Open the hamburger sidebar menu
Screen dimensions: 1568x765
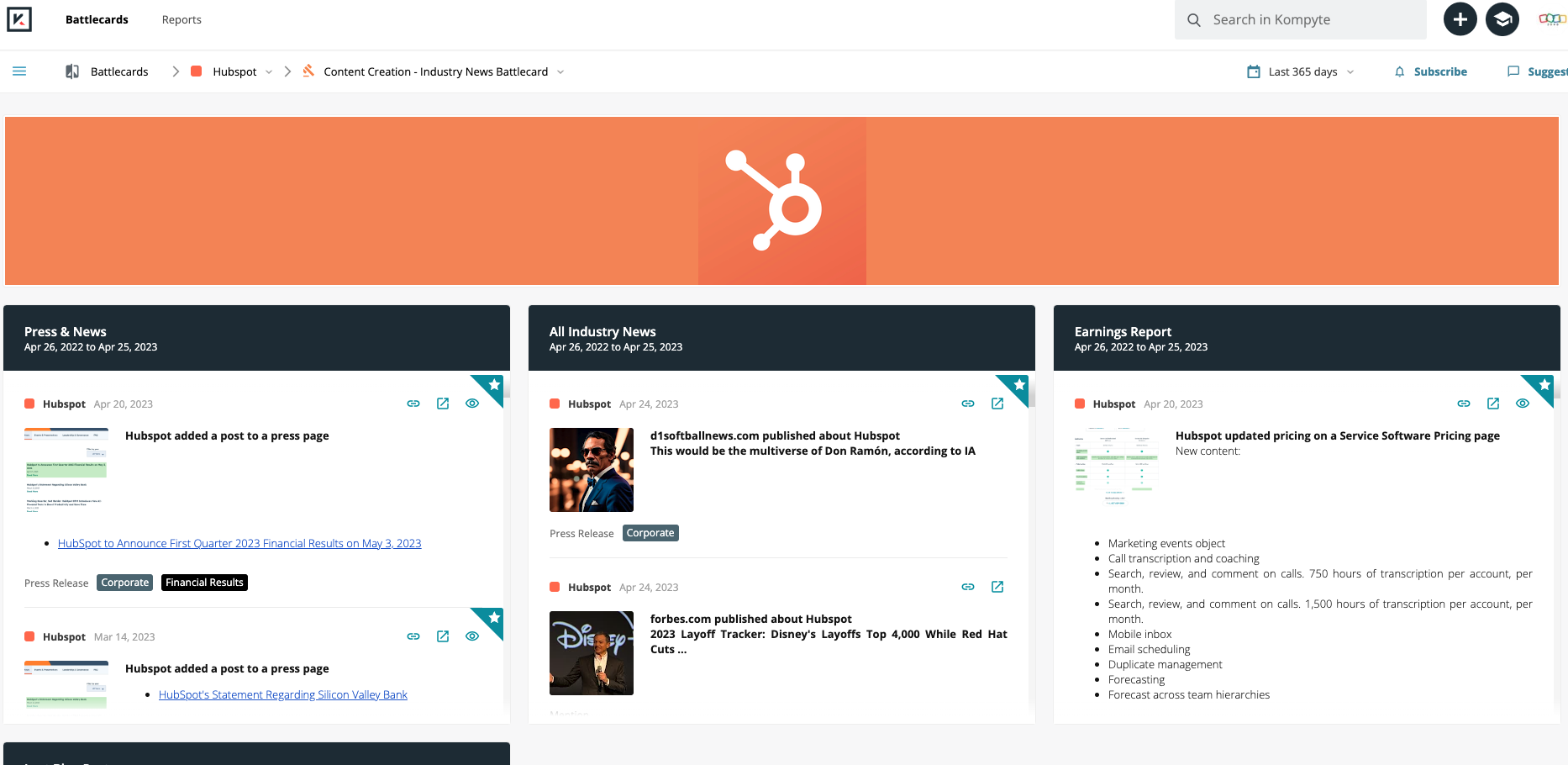[19, 71]
